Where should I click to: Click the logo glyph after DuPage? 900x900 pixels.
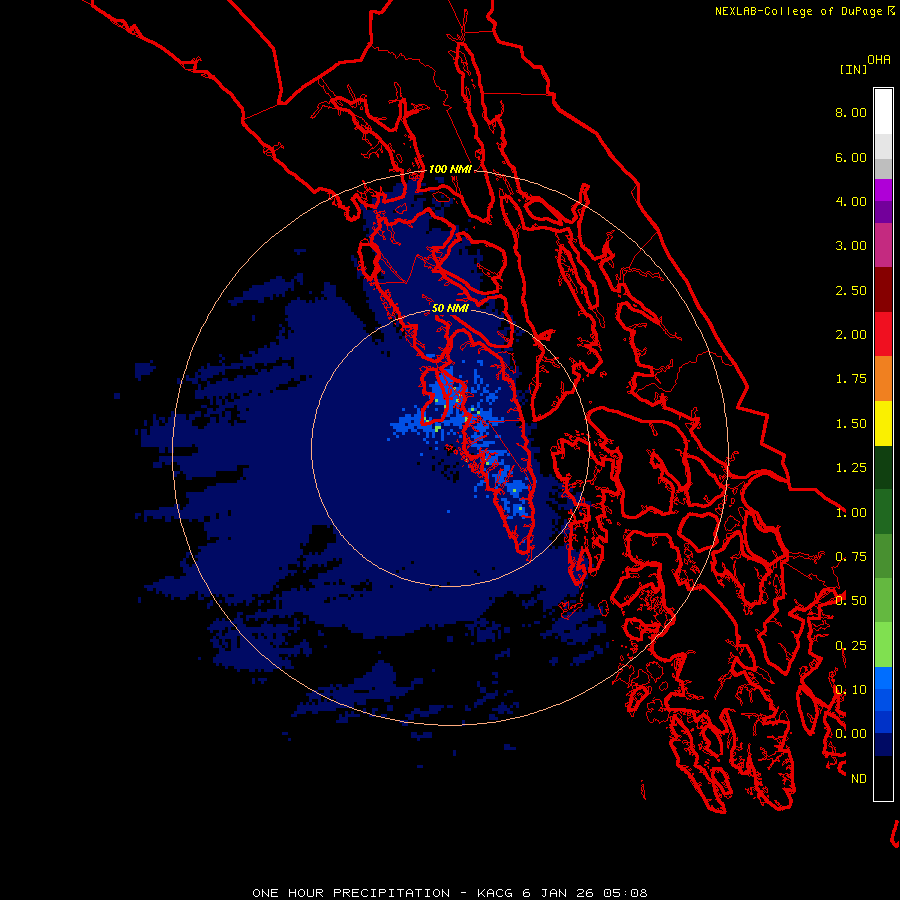coord(891,11)
